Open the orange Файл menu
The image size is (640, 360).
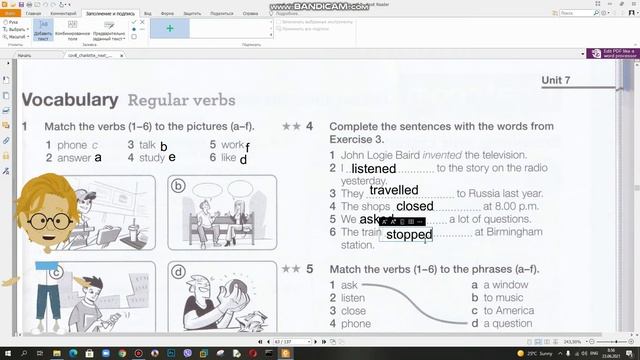(9, 13)
